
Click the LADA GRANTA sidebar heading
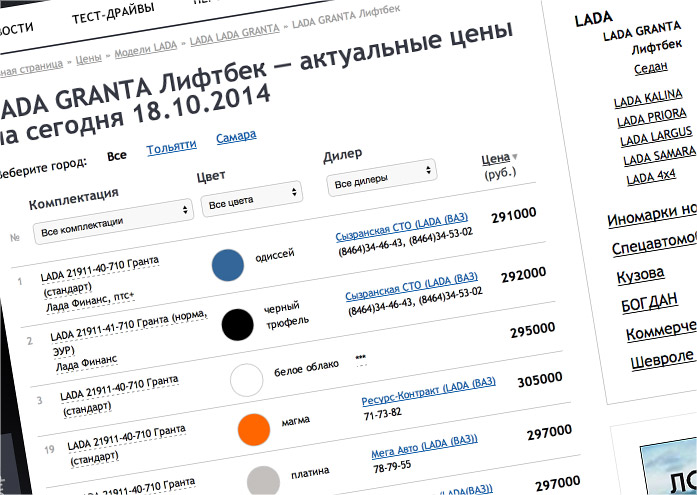point(641,31)
